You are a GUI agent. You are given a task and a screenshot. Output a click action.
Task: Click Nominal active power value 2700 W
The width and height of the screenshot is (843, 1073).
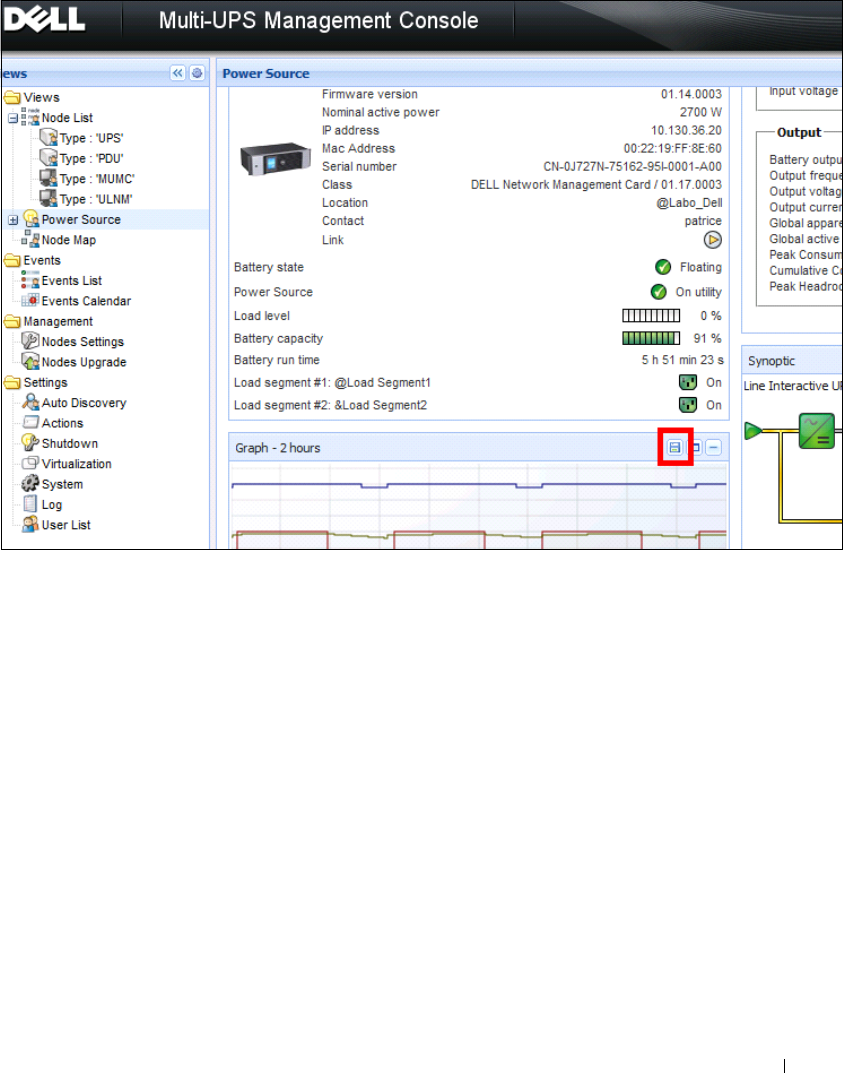(x=701, y=112)
